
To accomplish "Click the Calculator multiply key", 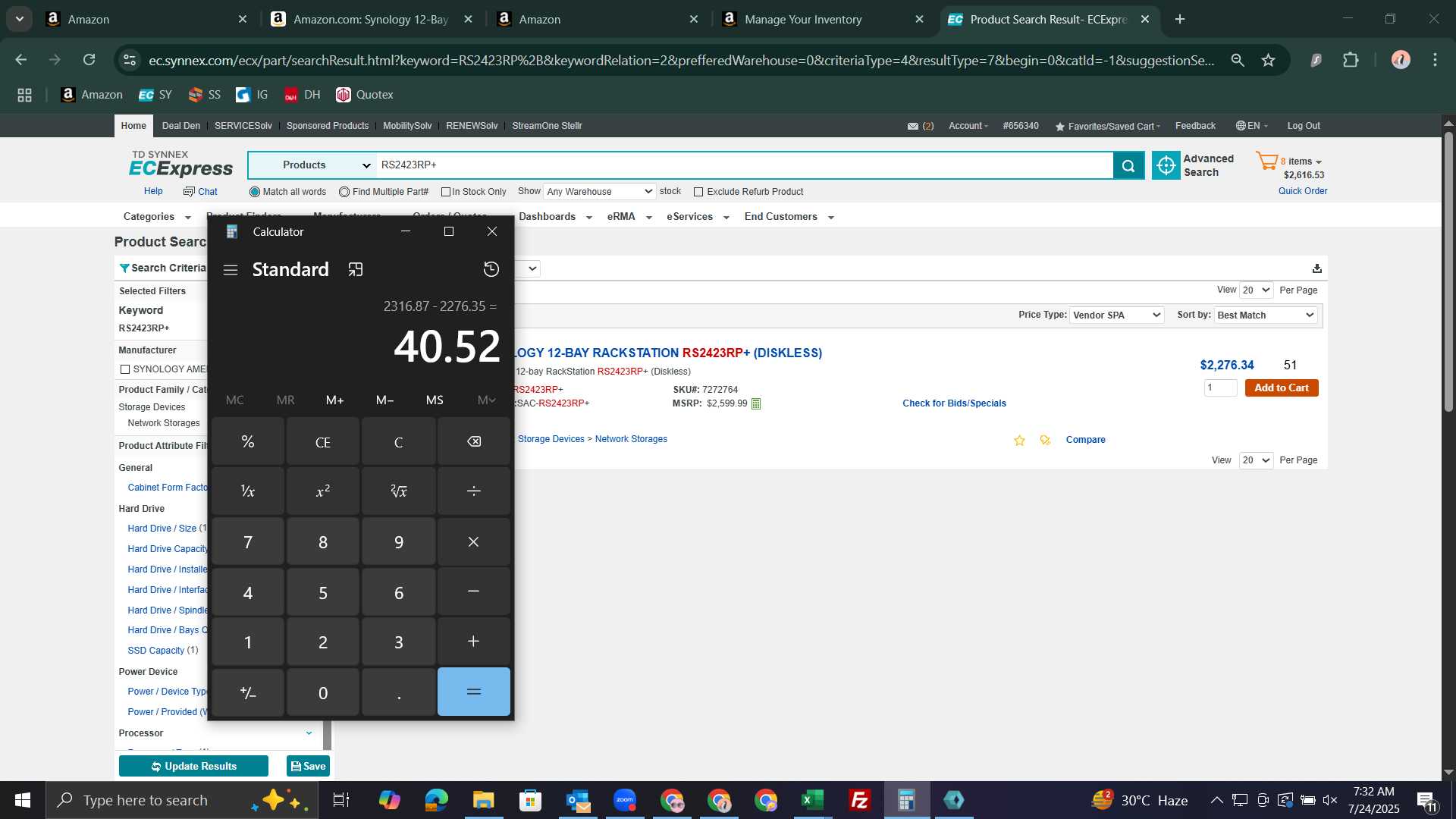I will click(474, 541).
